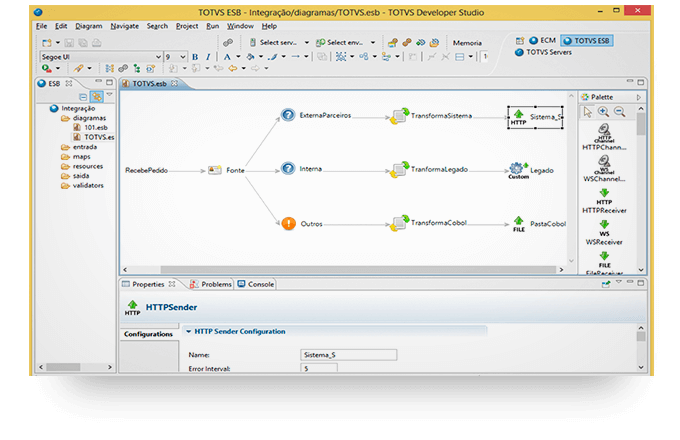Collapse the HTTP Sender Configuration section
Viewport: 680px width, 440px height.
click(189, 331)
